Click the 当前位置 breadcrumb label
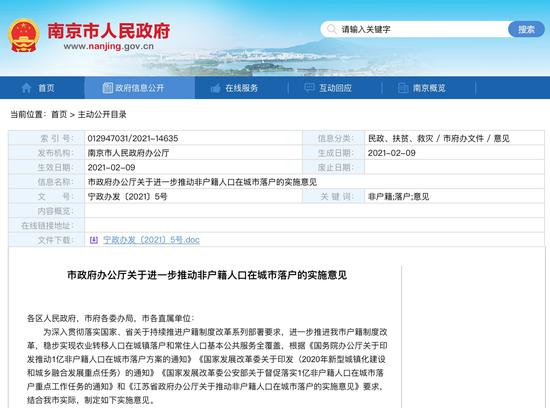 point(28,114)
